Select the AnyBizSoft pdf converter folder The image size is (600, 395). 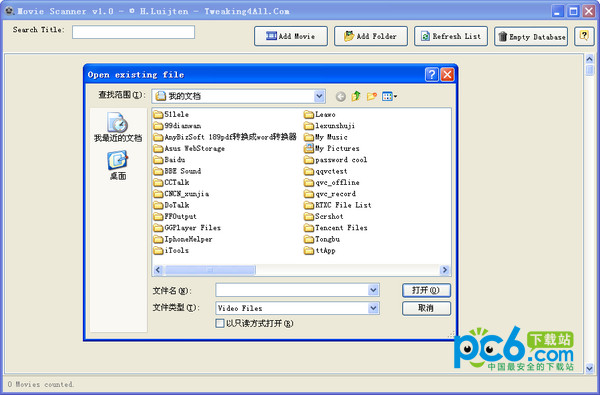(x=225, y=137)
